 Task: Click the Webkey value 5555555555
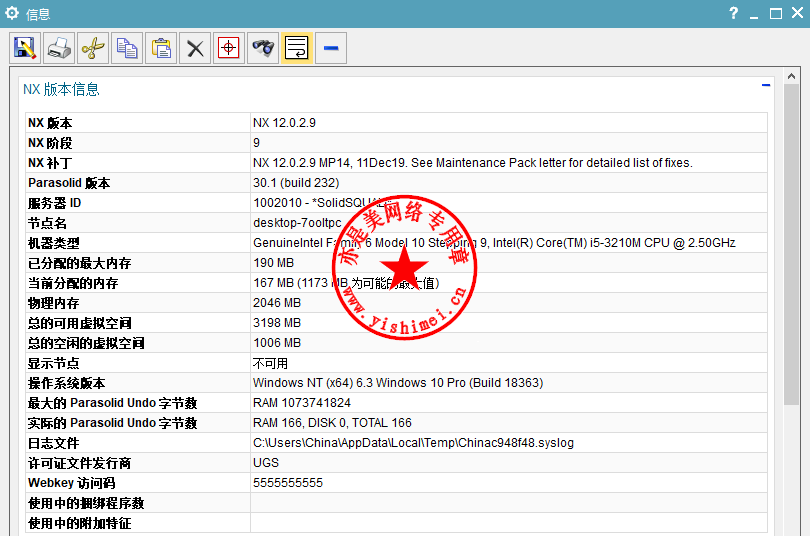[288, 483]
